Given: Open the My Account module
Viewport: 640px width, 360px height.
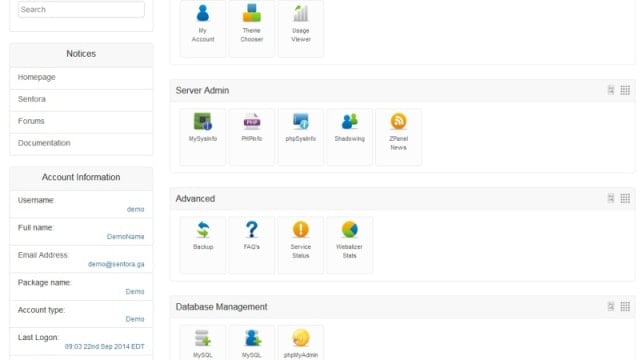Looking at the screenshot, I should click(x=203, y=28).
